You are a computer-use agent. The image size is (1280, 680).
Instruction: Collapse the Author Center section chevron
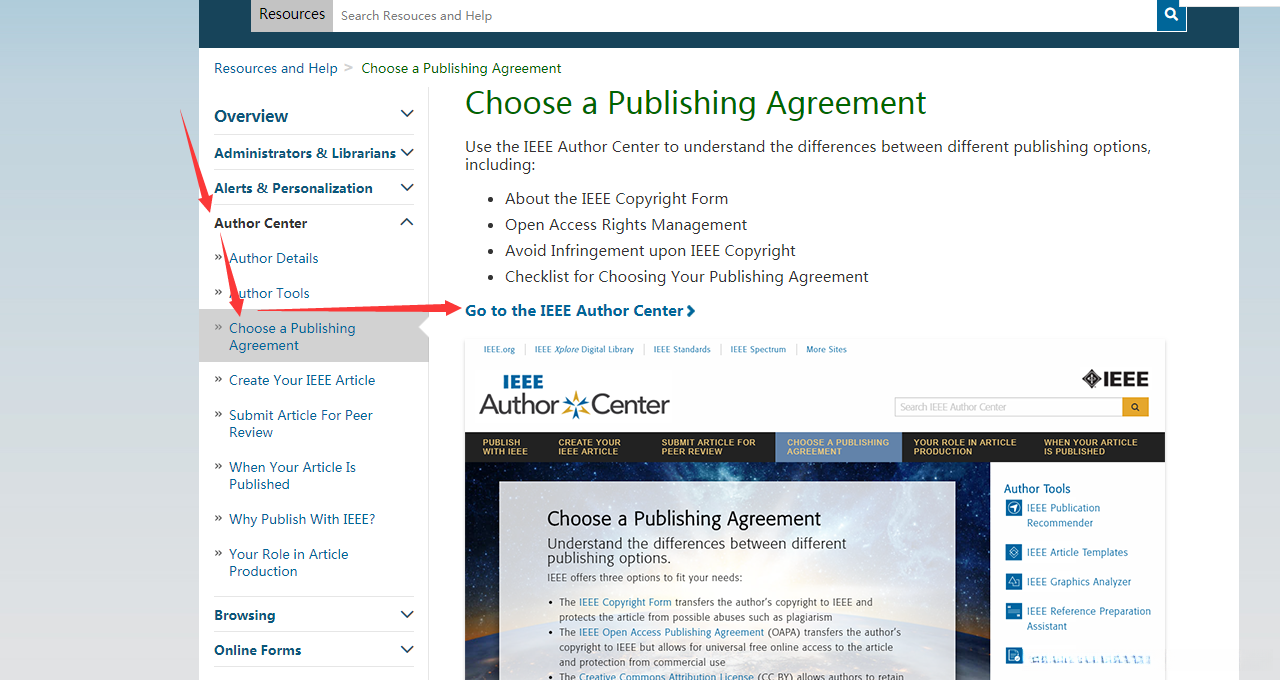(x=407, y=223)
